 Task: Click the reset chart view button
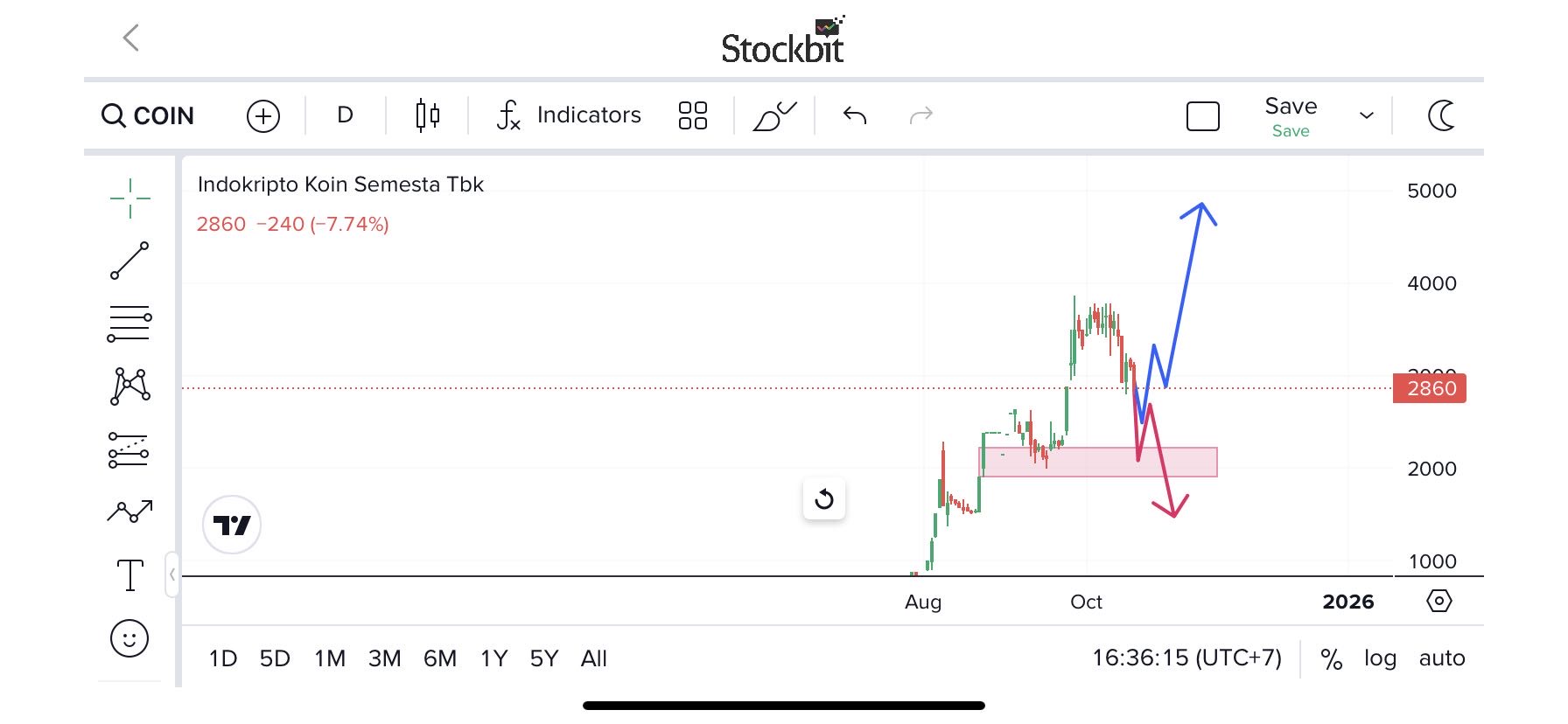pyautogui.click(x=824, y=499)
